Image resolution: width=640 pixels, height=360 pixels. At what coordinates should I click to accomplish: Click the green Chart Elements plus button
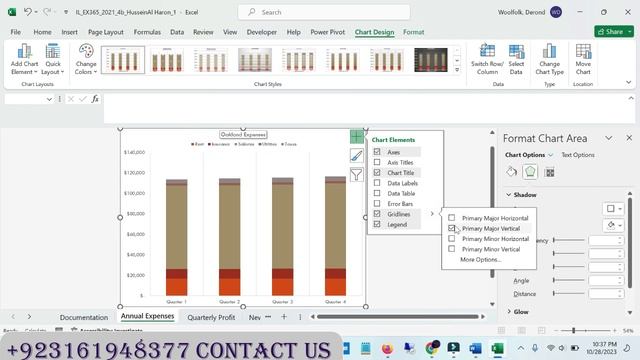[x=357, y=137]
